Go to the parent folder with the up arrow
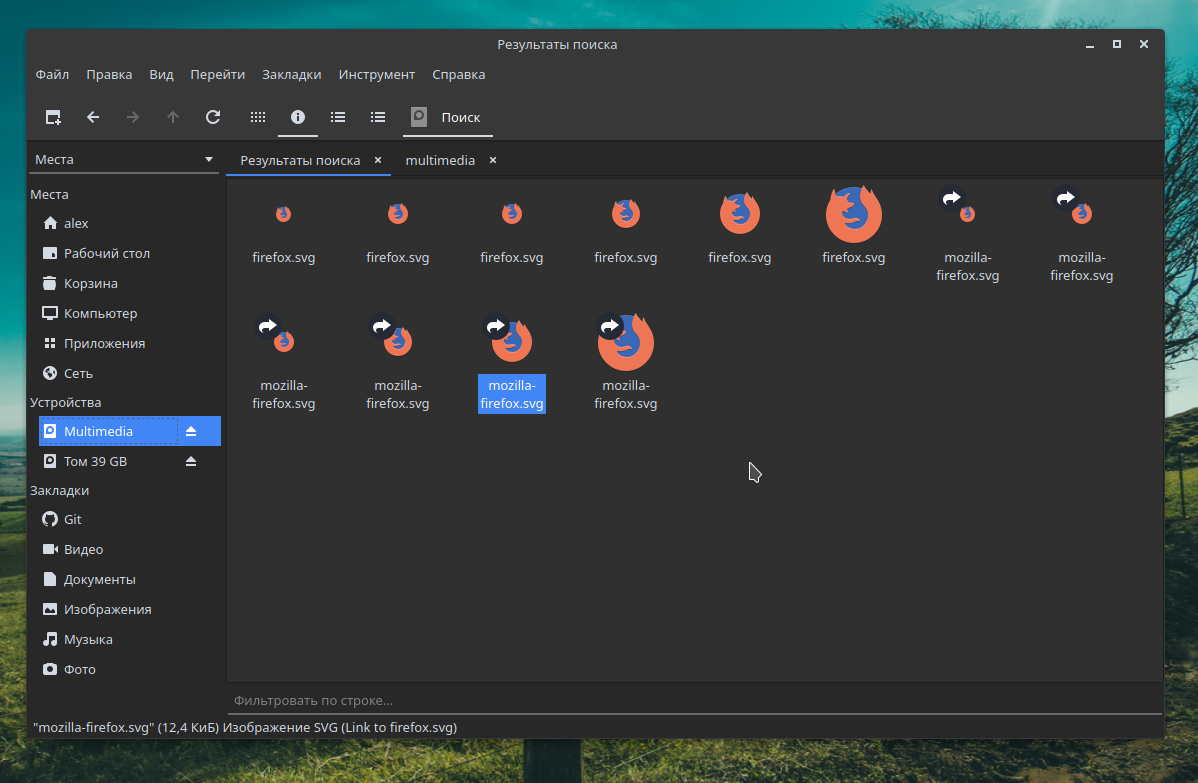 (x=173, y=117)
